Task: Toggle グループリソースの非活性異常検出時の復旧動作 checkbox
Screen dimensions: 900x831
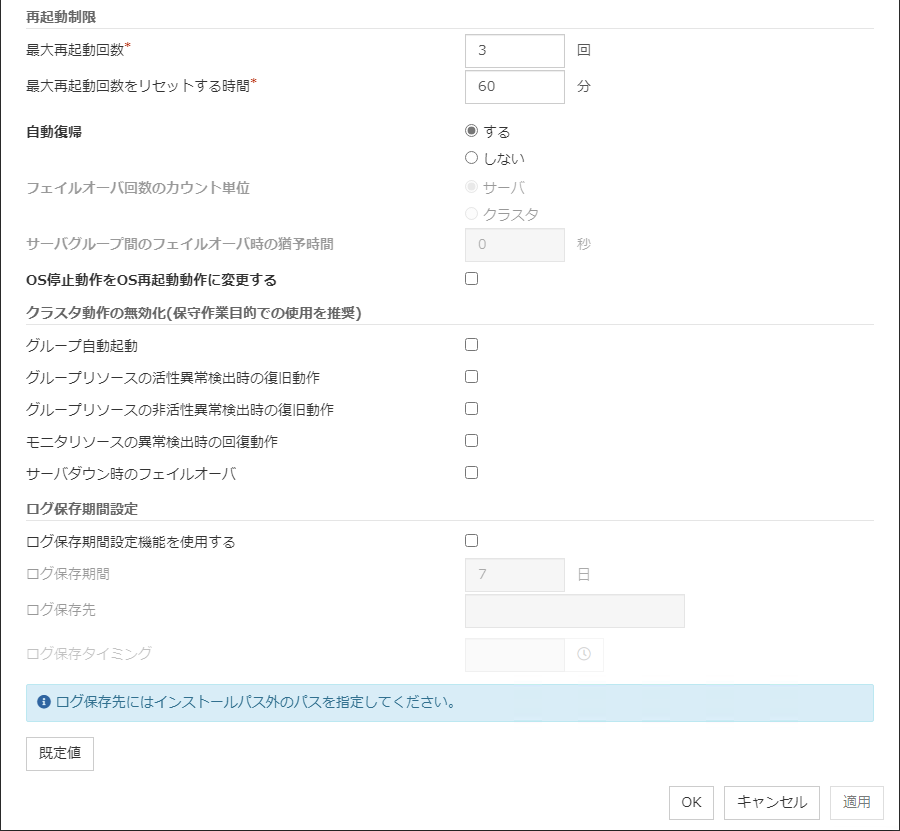Action: (x=472, y=409)
